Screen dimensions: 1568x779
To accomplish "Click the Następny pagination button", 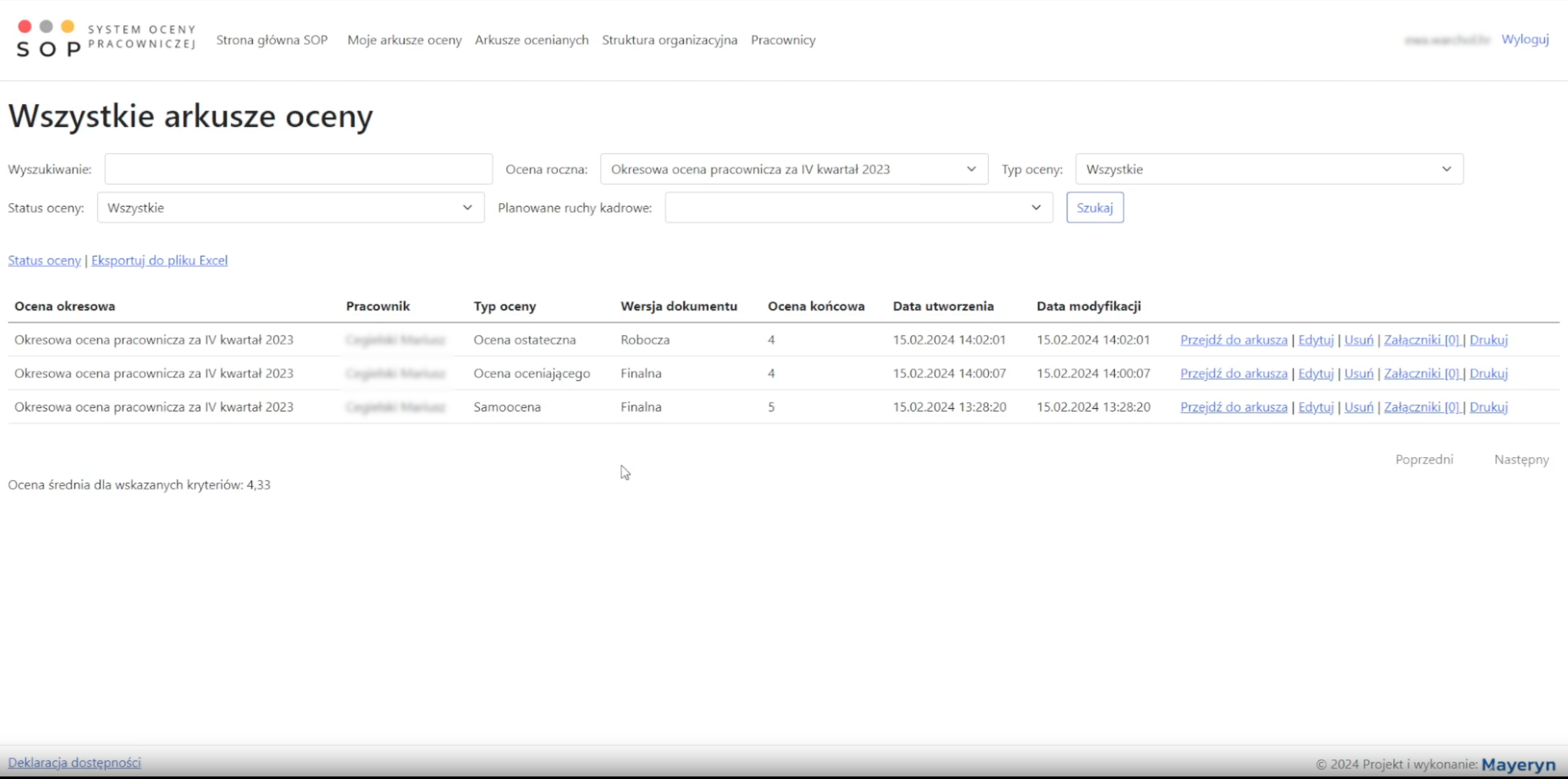I will point(1521,459).
